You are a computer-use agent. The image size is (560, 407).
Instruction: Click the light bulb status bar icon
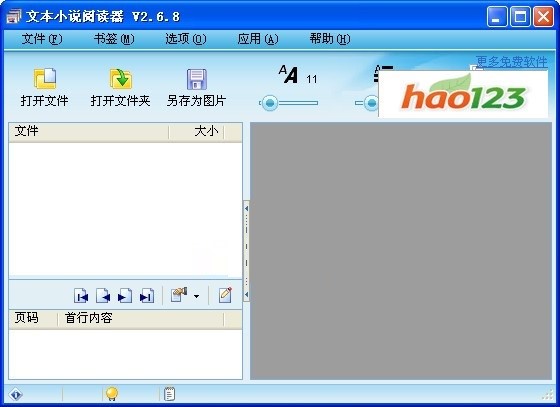[x=111, y=394]
